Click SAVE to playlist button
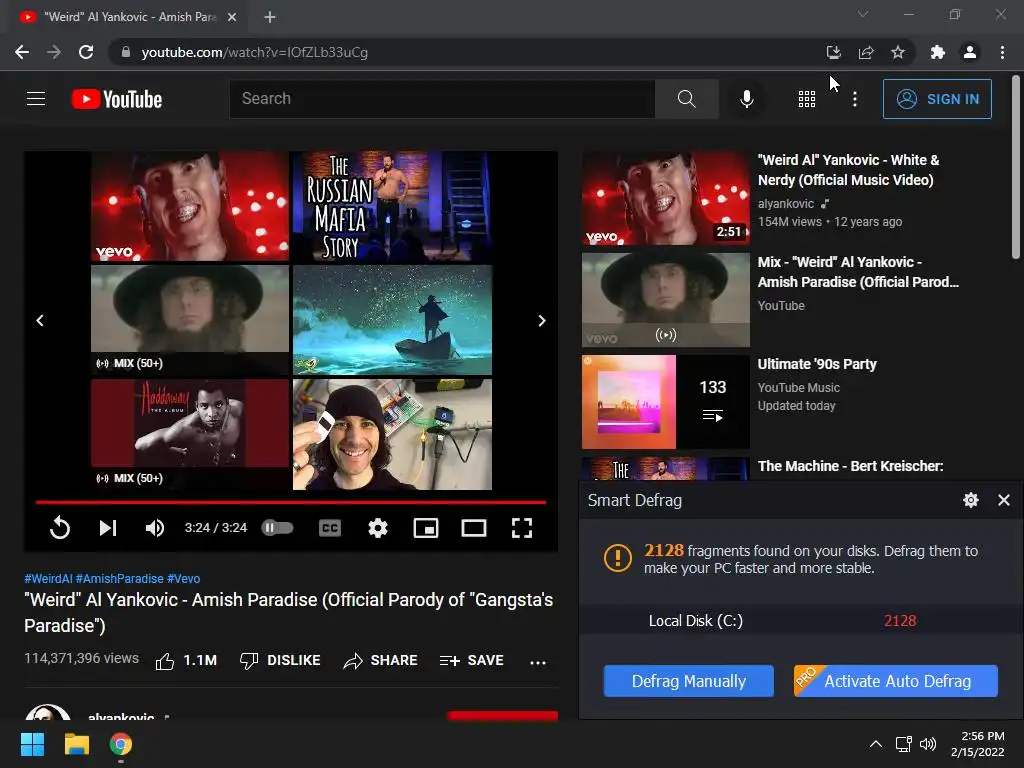 (x=472, y=661)
